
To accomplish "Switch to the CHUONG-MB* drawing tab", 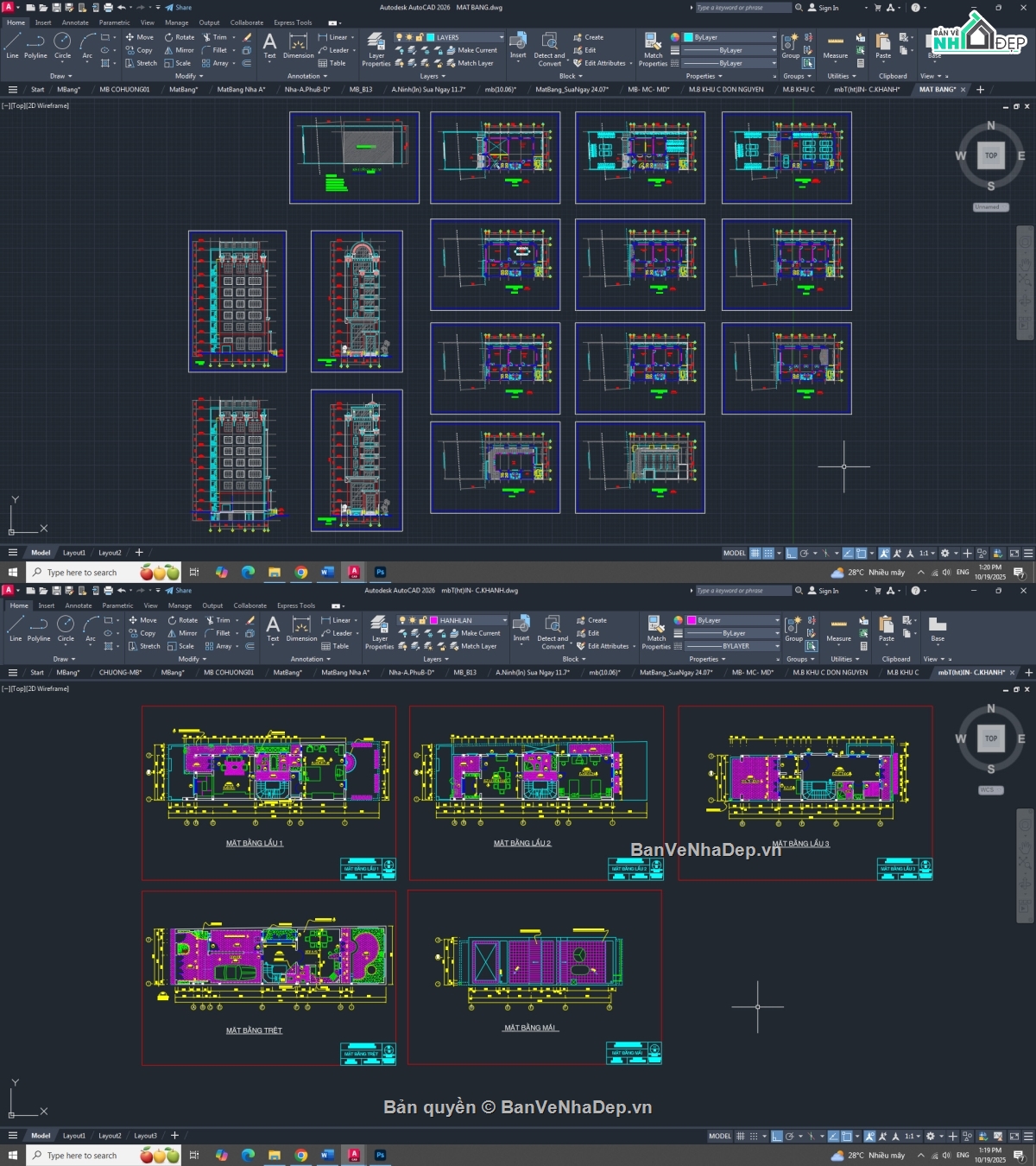I will click(x=120, y=672).
